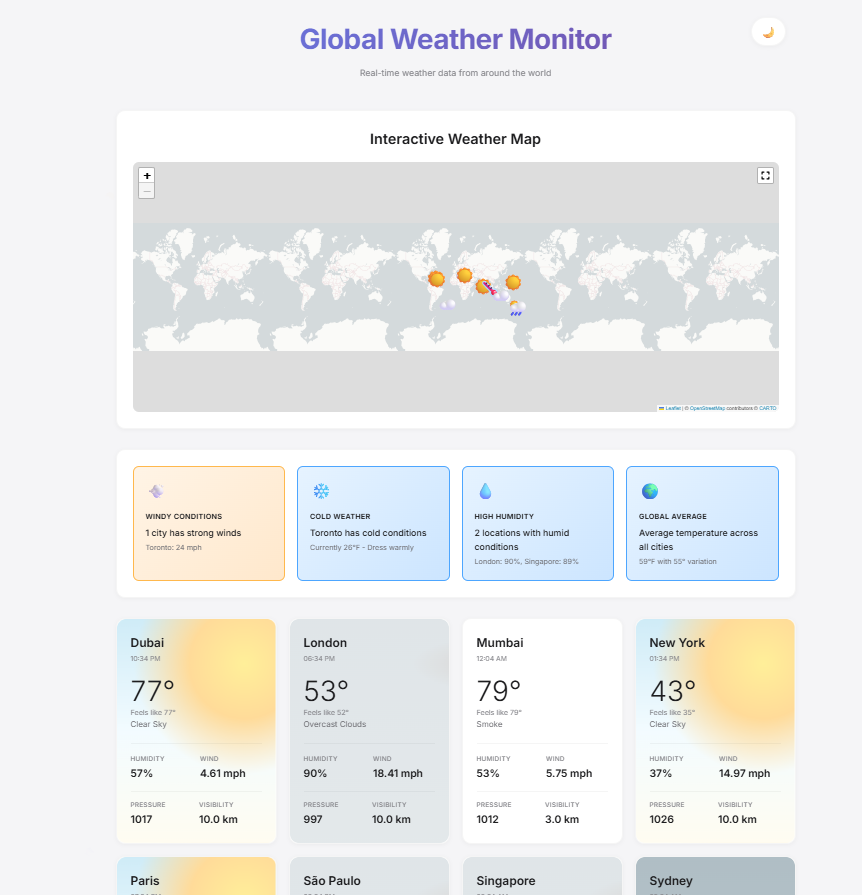The height and width of the screenshot is (895, 862).
Task: Select the second sun marker from the left
Action: [x=465, y=276]
